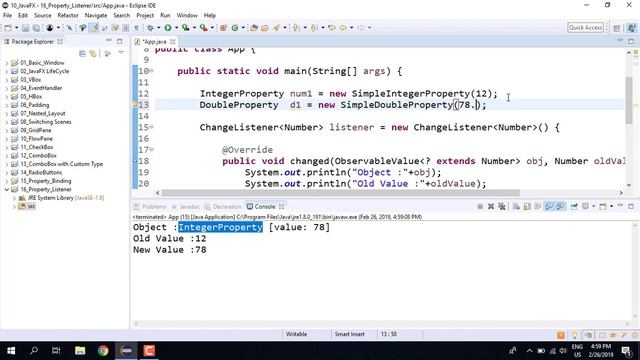Switch to the Javadoc tab
640x360 pixels.
pyautogui.click(x=186, y=207)
